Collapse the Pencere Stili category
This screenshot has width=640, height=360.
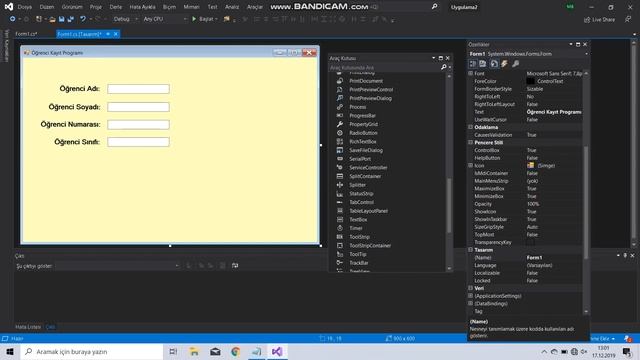pyautogui.click(x=470, y=142)
